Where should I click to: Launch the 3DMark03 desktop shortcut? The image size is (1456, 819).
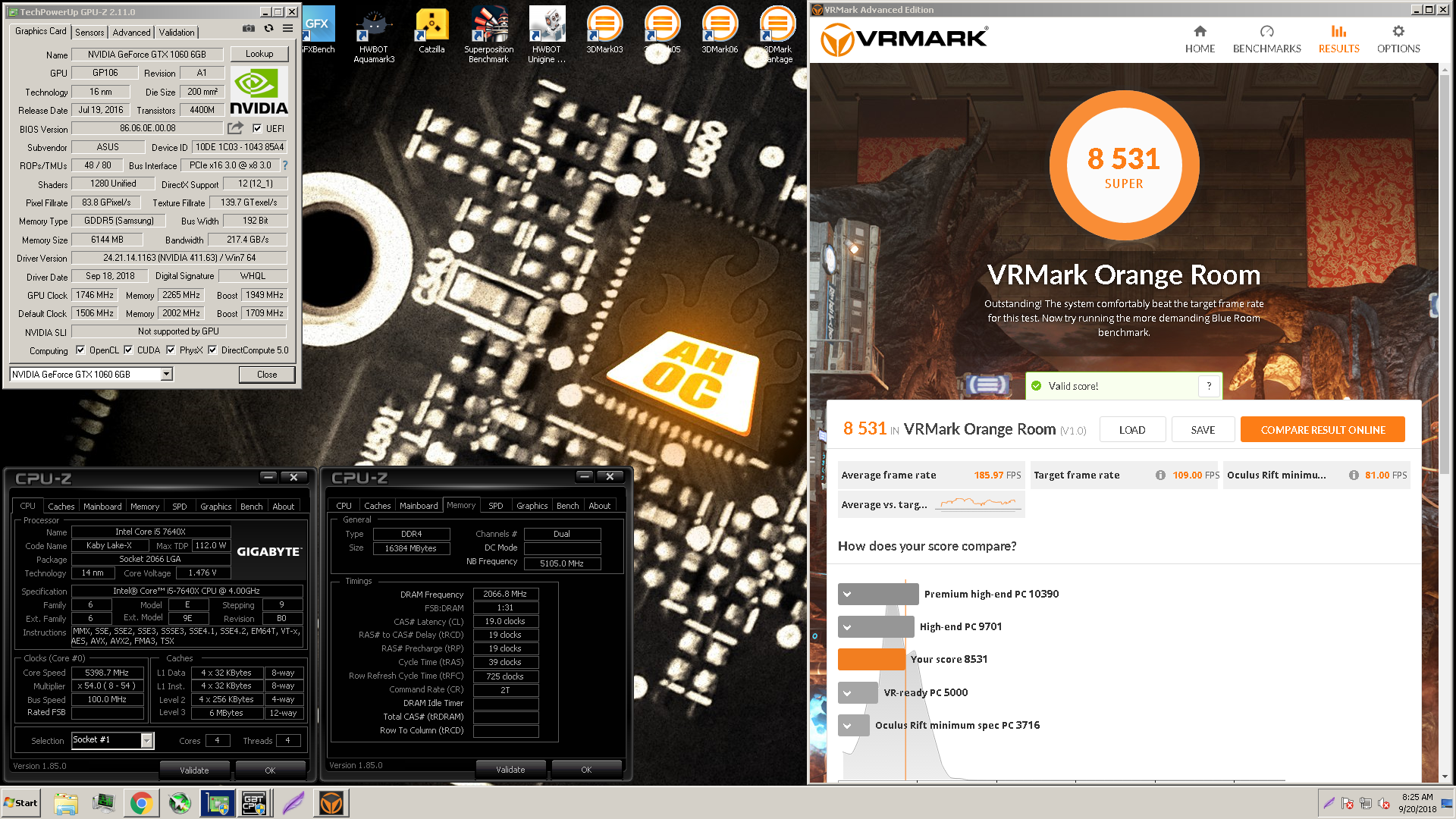604,30
